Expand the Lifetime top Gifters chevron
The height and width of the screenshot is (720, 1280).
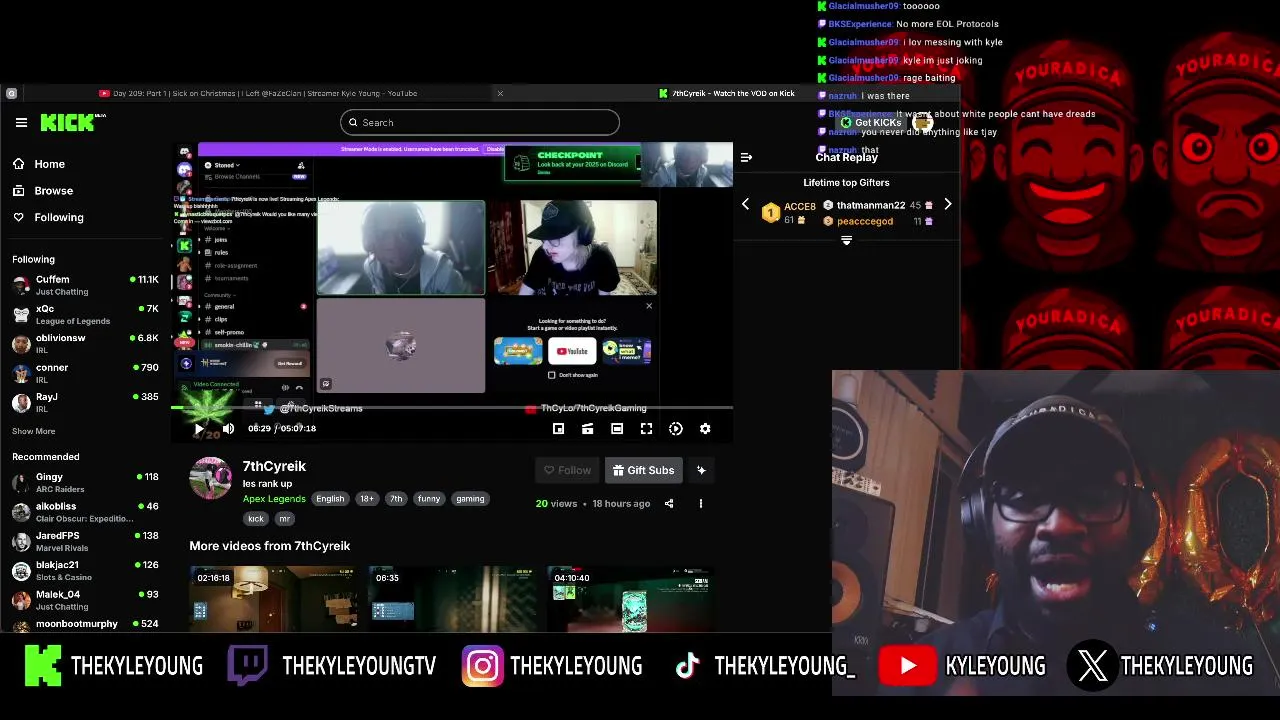click(846, 240)
